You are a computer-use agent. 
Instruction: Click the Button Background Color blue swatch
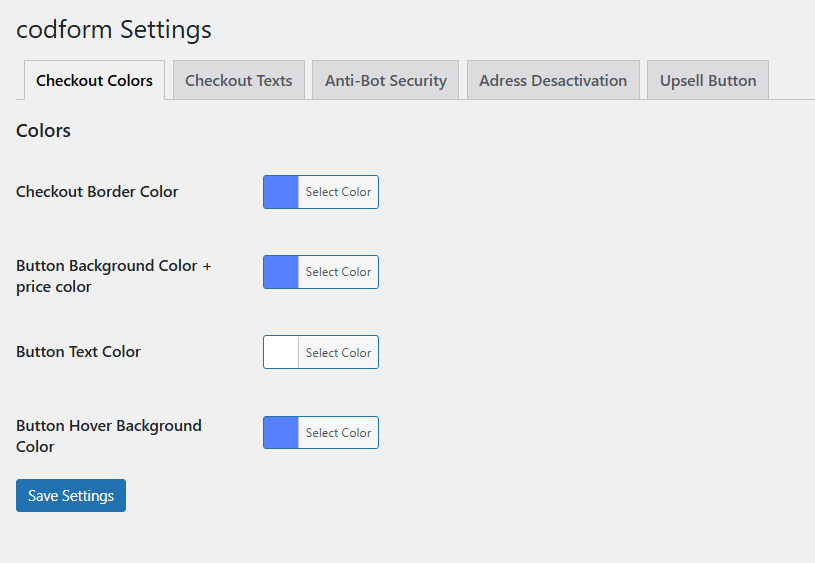point(281,272)
